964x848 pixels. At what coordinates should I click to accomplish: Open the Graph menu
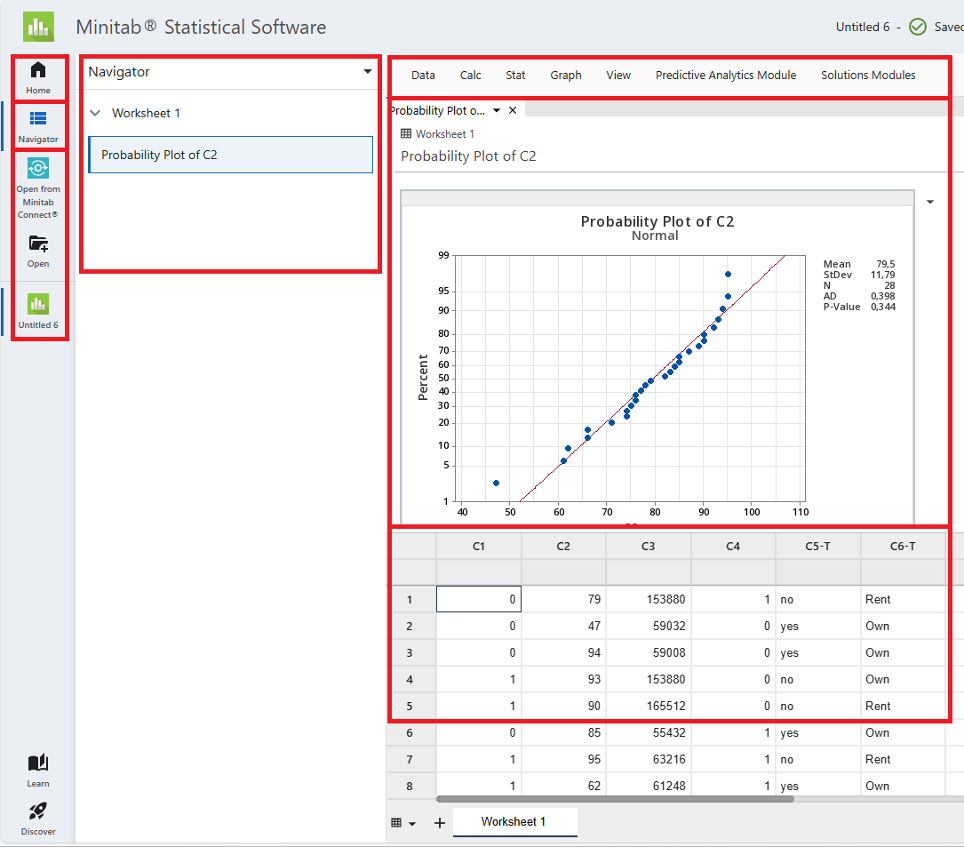[x=565, y=75]
